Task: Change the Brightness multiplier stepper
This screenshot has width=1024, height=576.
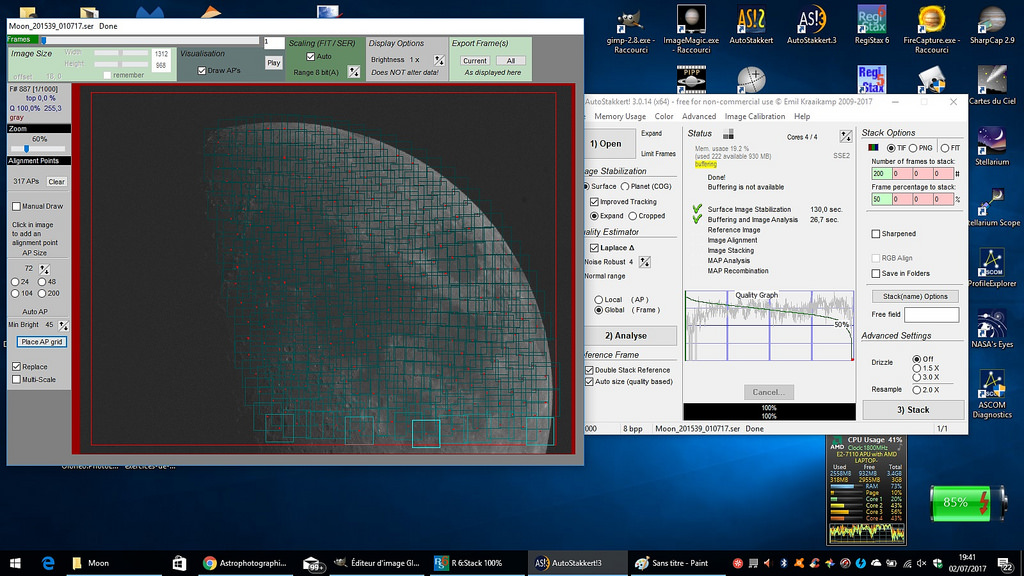Action: pyautogui.click(x=438, y=61)
